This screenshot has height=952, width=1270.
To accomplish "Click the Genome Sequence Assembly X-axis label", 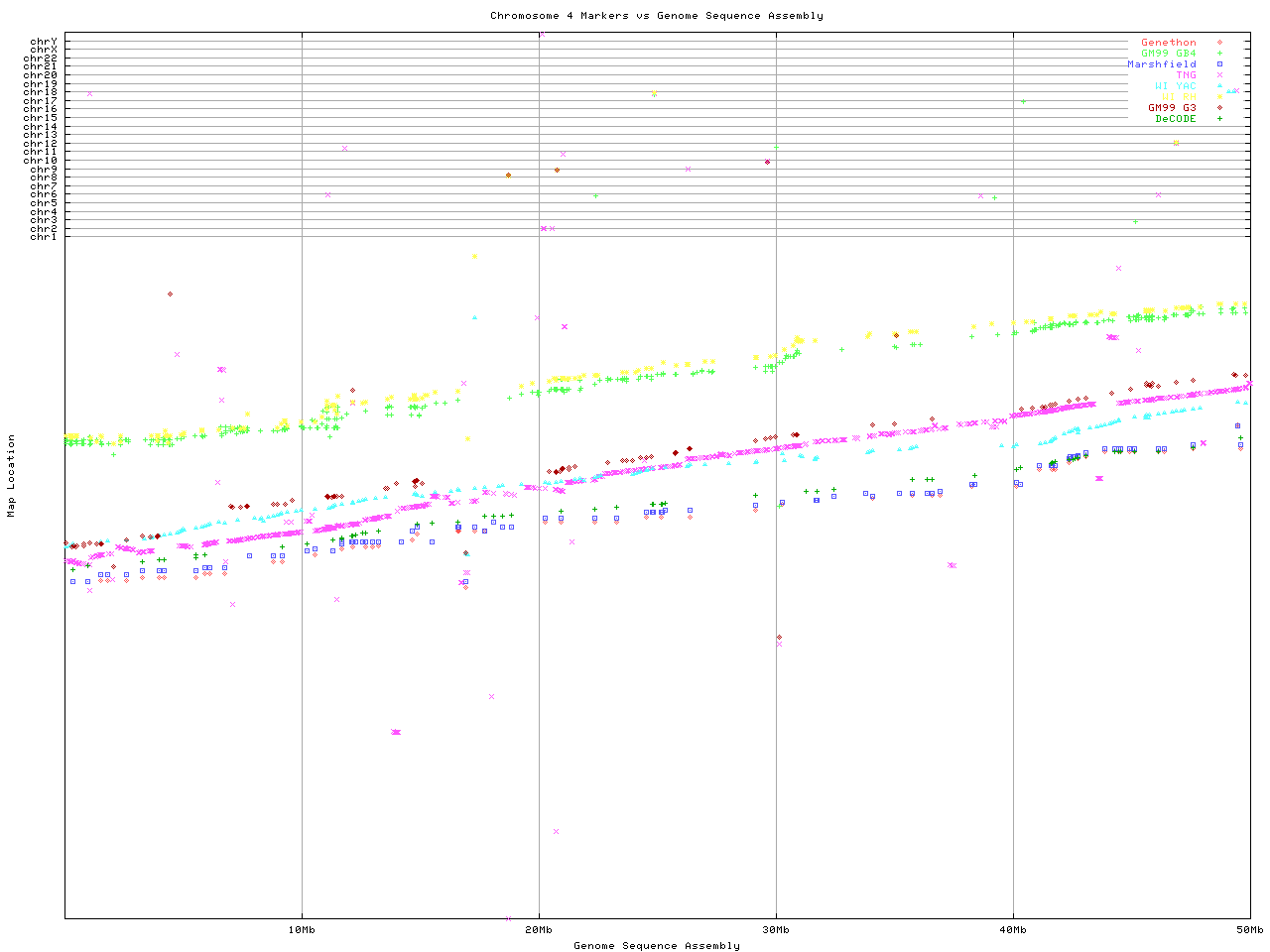I will pyautogui.click(x=657, y=946).
